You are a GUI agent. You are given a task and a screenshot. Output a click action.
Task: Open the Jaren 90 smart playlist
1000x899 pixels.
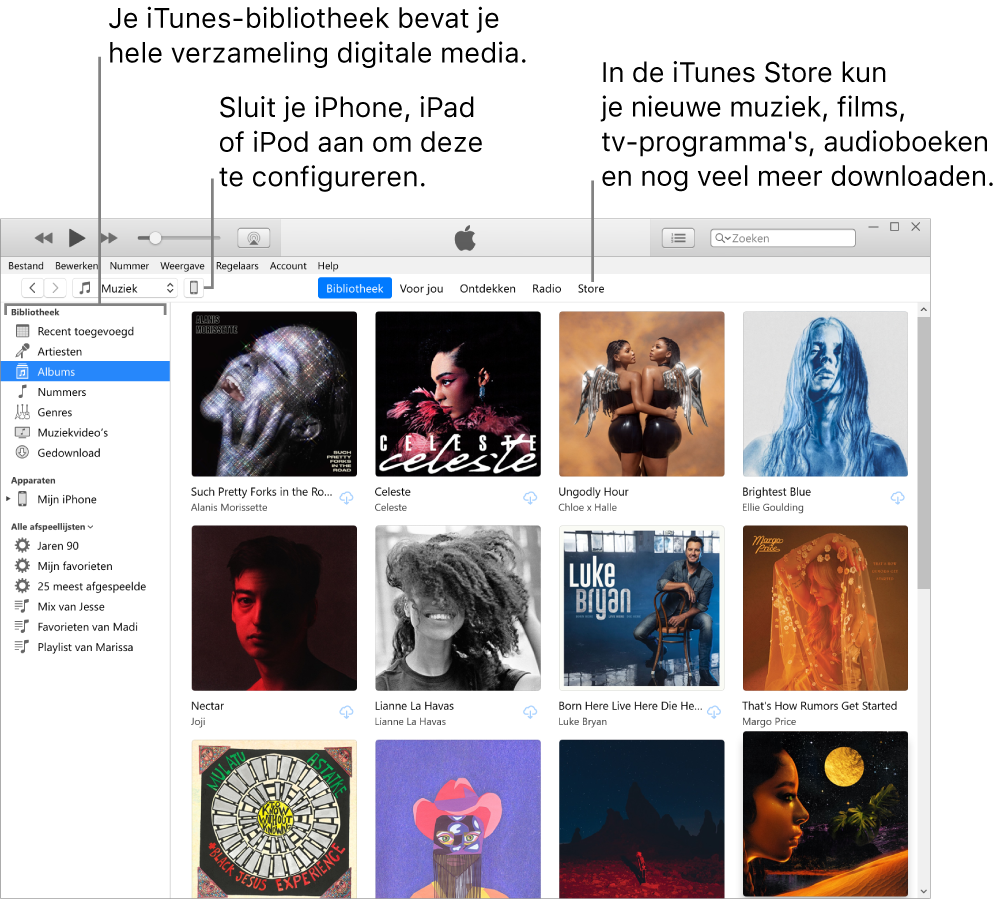click(x=85, y=546)
